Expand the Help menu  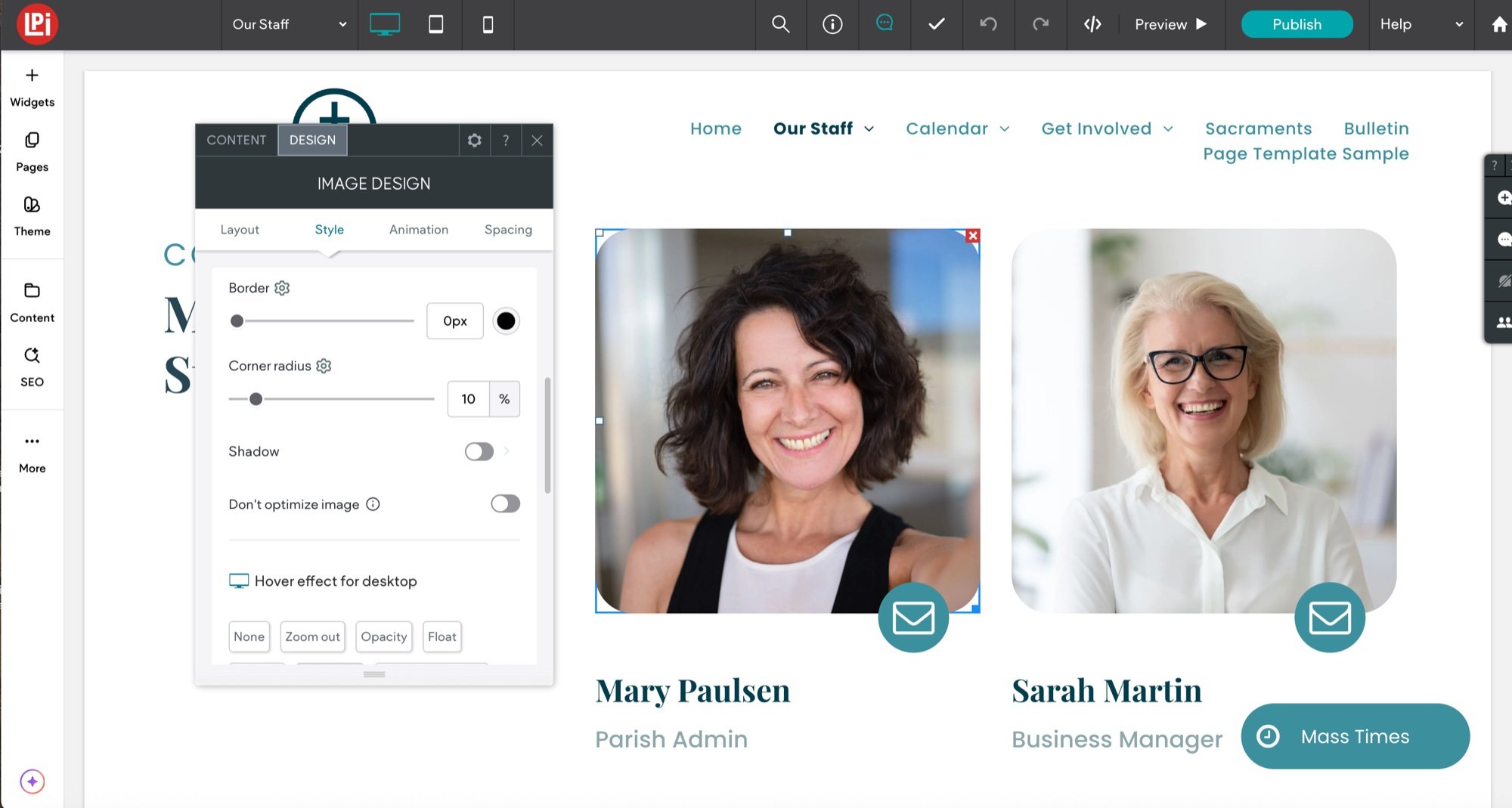[x=1422, y=24]
